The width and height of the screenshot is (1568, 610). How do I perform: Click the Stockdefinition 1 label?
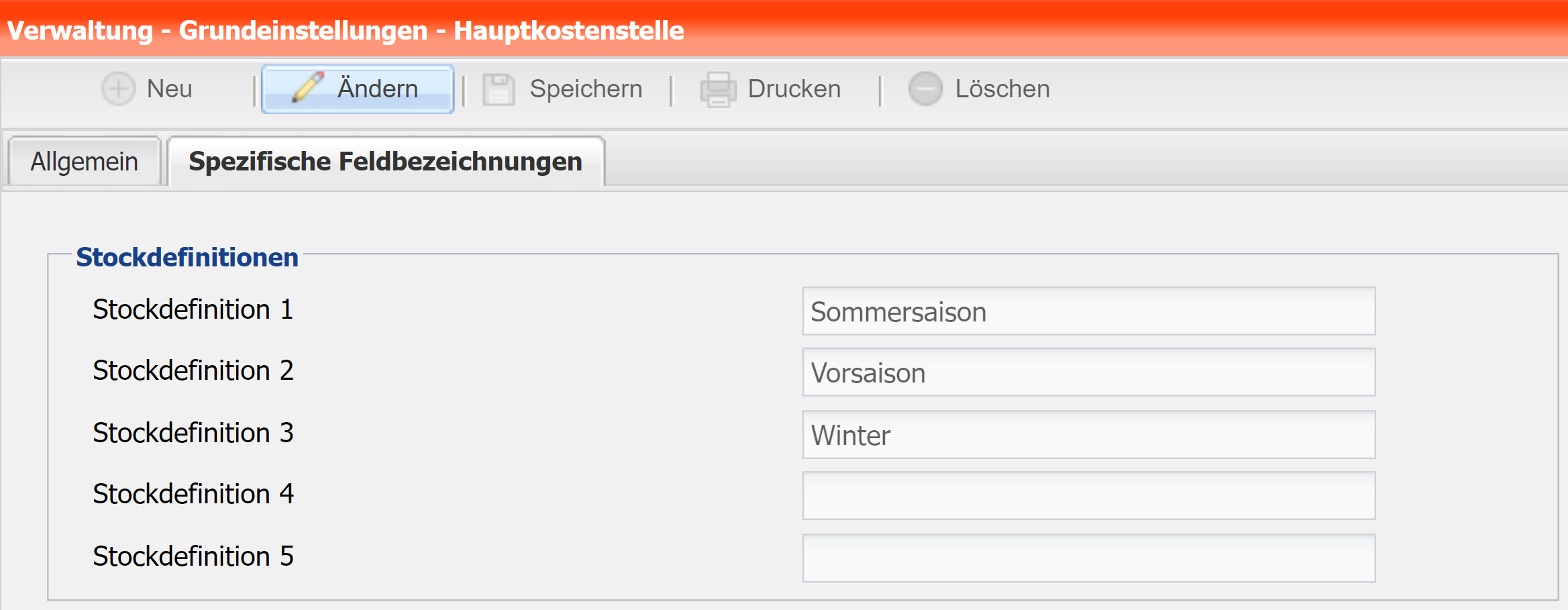193,309
